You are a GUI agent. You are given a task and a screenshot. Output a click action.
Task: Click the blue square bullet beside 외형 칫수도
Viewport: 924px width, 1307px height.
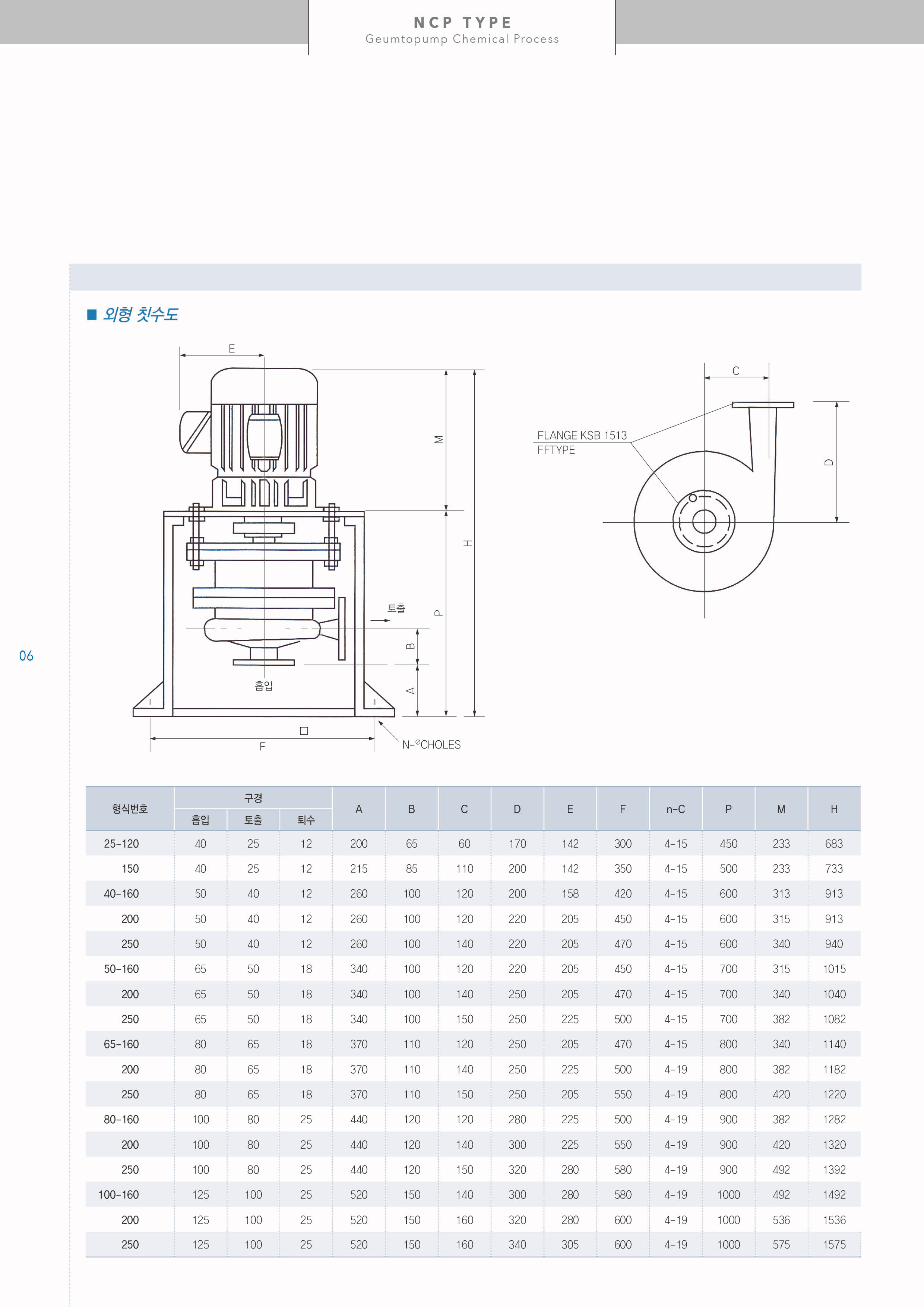pyautogui.click(x=92, y=314)
